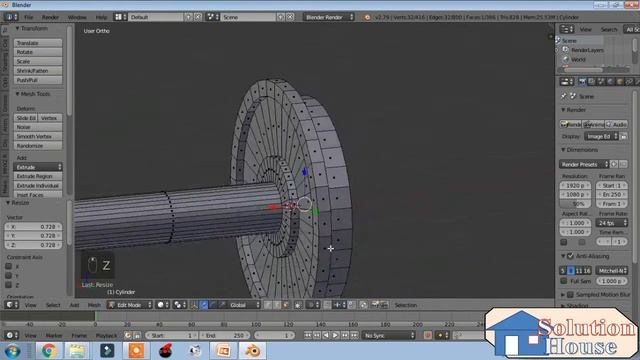Open Mesh menu in 3D view header
The image size is (640, 360).
pos(94,305)
